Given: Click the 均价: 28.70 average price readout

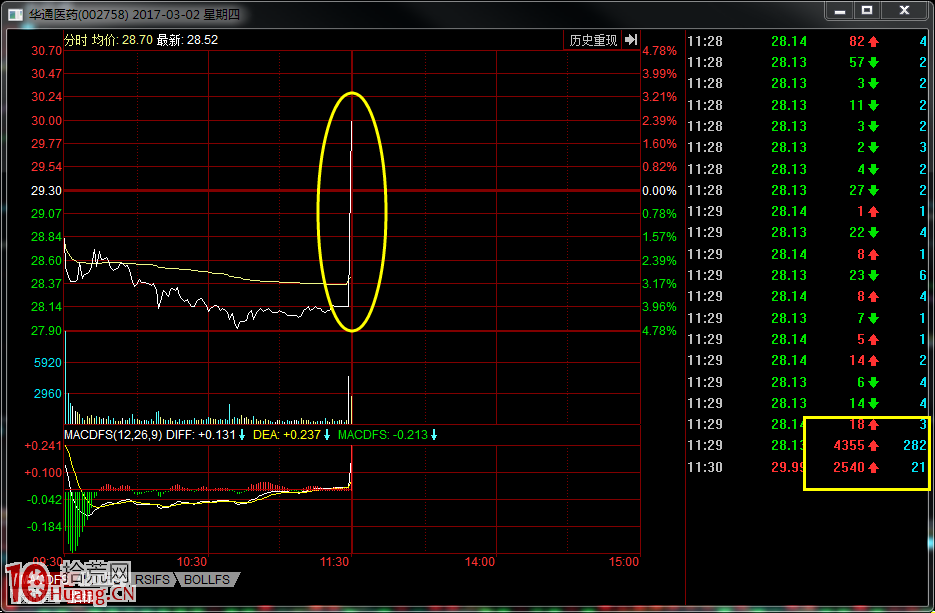Looking at the screenshot, I should pyautogui.click(x=122, y=40).
